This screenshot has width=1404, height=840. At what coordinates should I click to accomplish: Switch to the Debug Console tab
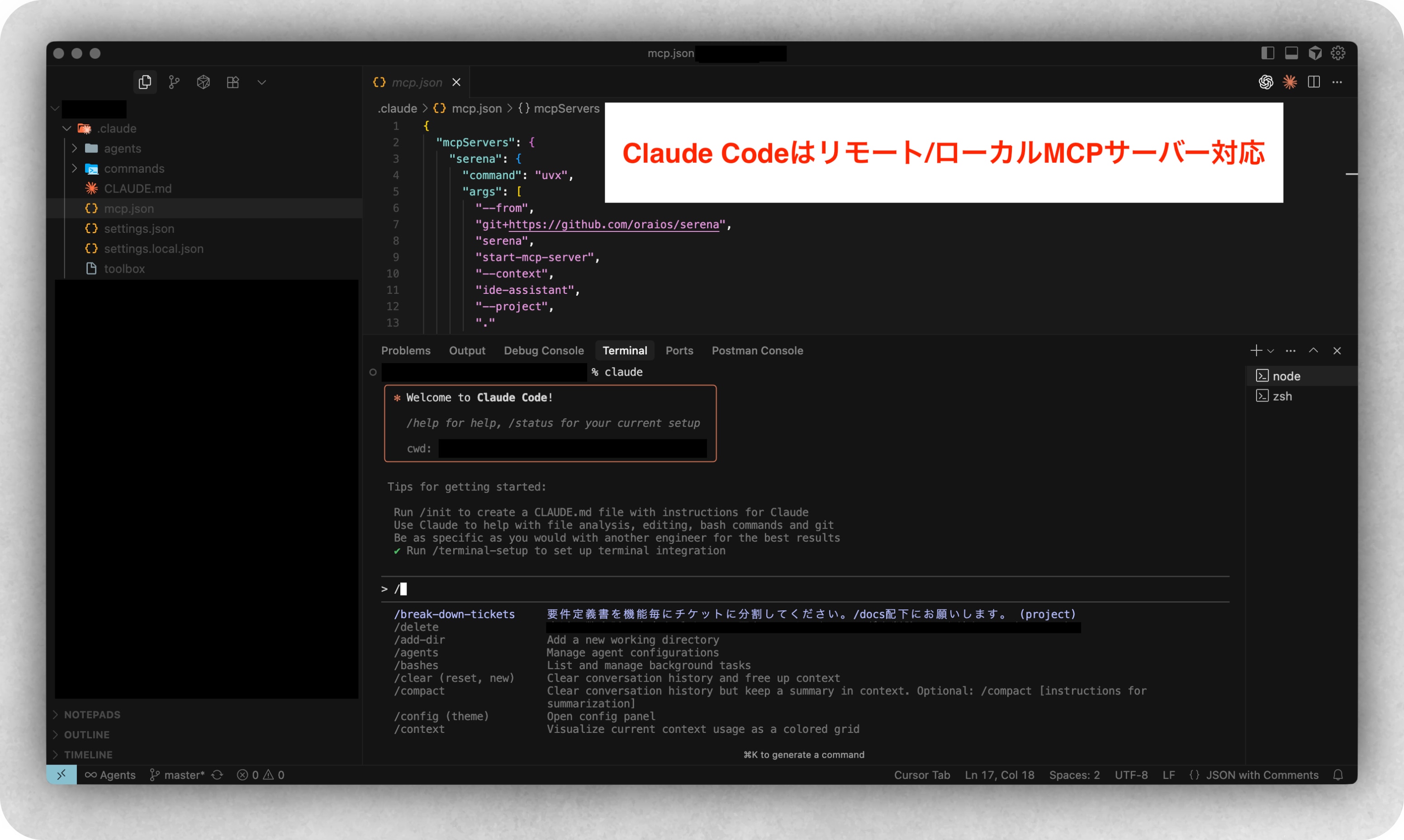(x=544, y=351)
